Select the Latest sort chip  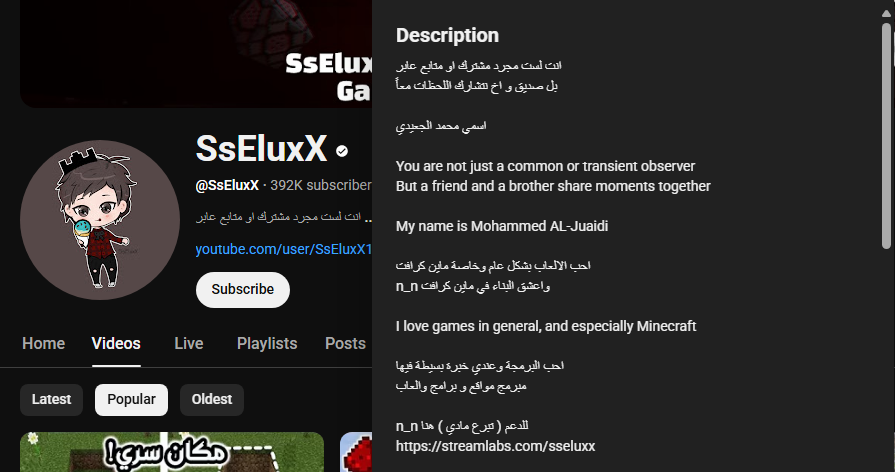coord(51,400)
